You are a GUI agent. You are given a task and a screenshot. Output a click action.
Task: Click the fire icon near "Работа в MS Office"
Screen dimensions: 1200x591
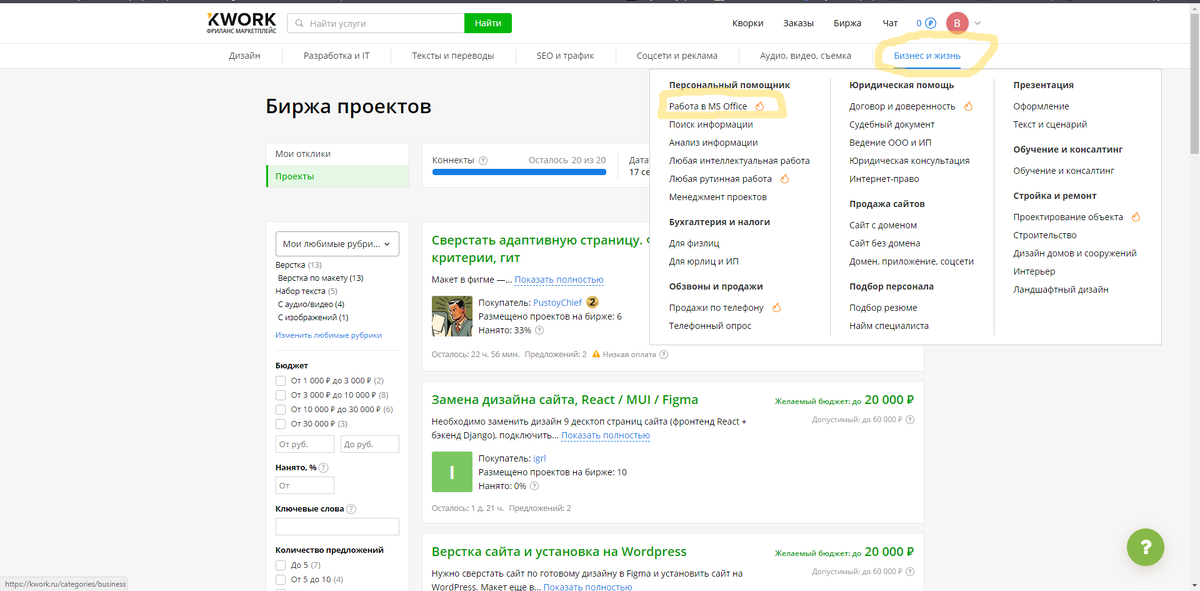[761, 104]
